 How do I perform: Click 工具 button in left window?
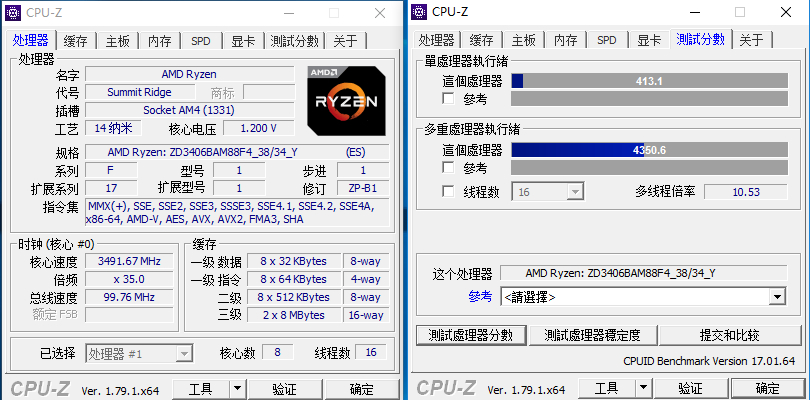point(200,389)
